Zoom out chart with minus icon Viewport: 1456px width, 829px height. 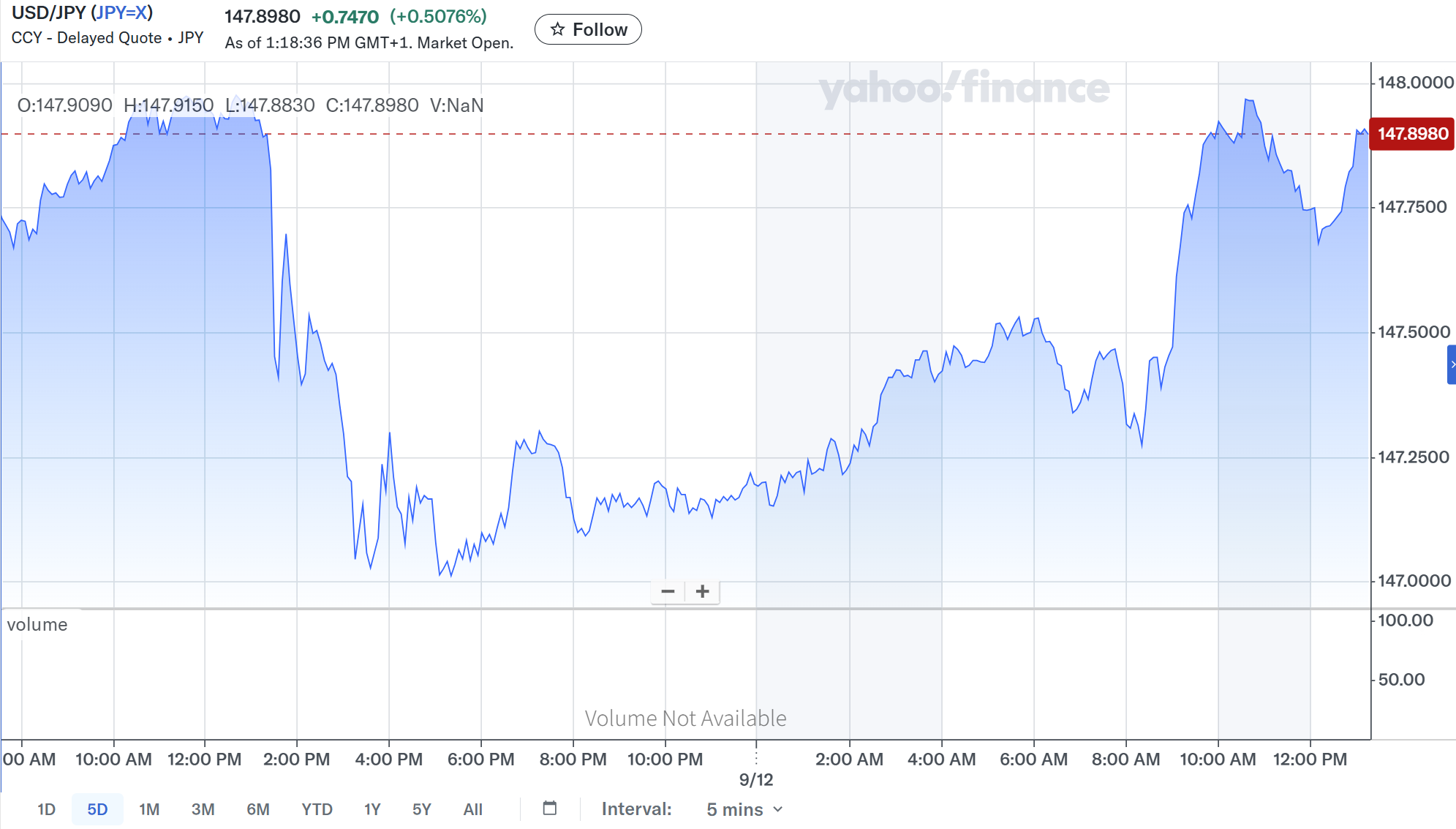pyautogui.click(x=668, y=591)
